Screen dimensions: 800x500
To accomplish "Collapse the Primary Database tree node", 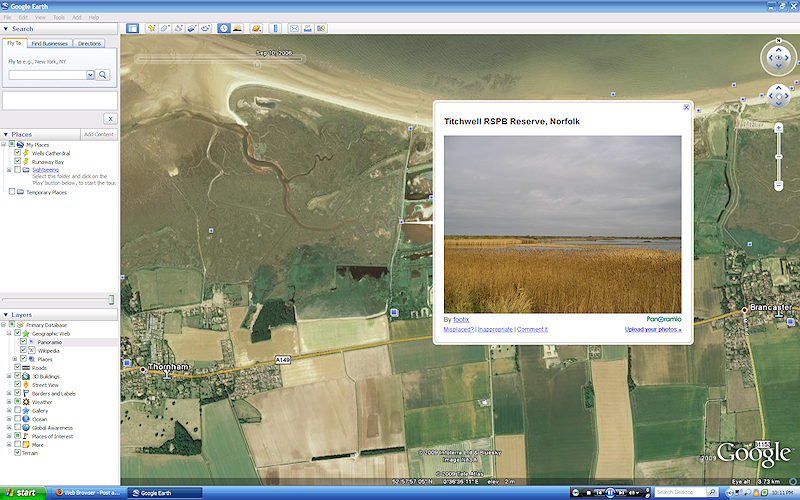I will (4, 324).
